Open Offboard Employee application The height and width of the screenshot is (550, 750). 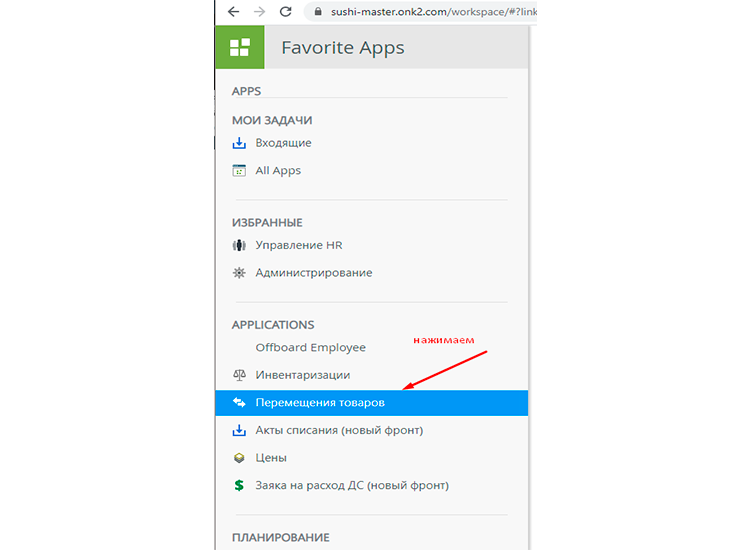coord(310,347)
